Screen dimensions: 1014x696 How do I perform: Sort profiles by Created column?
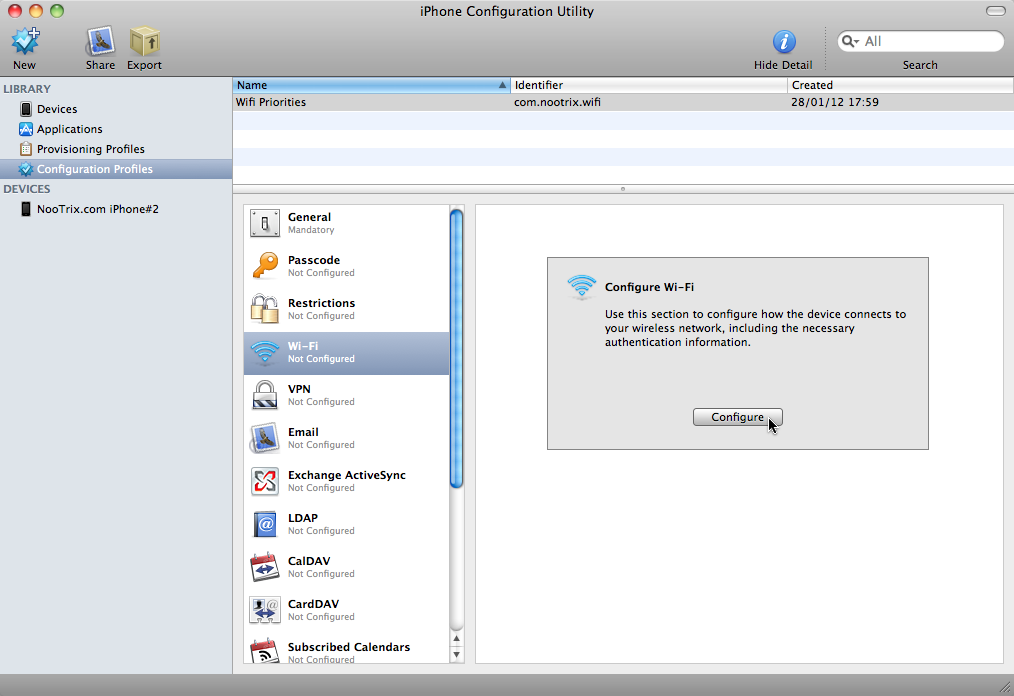click(x=900, y=85)
